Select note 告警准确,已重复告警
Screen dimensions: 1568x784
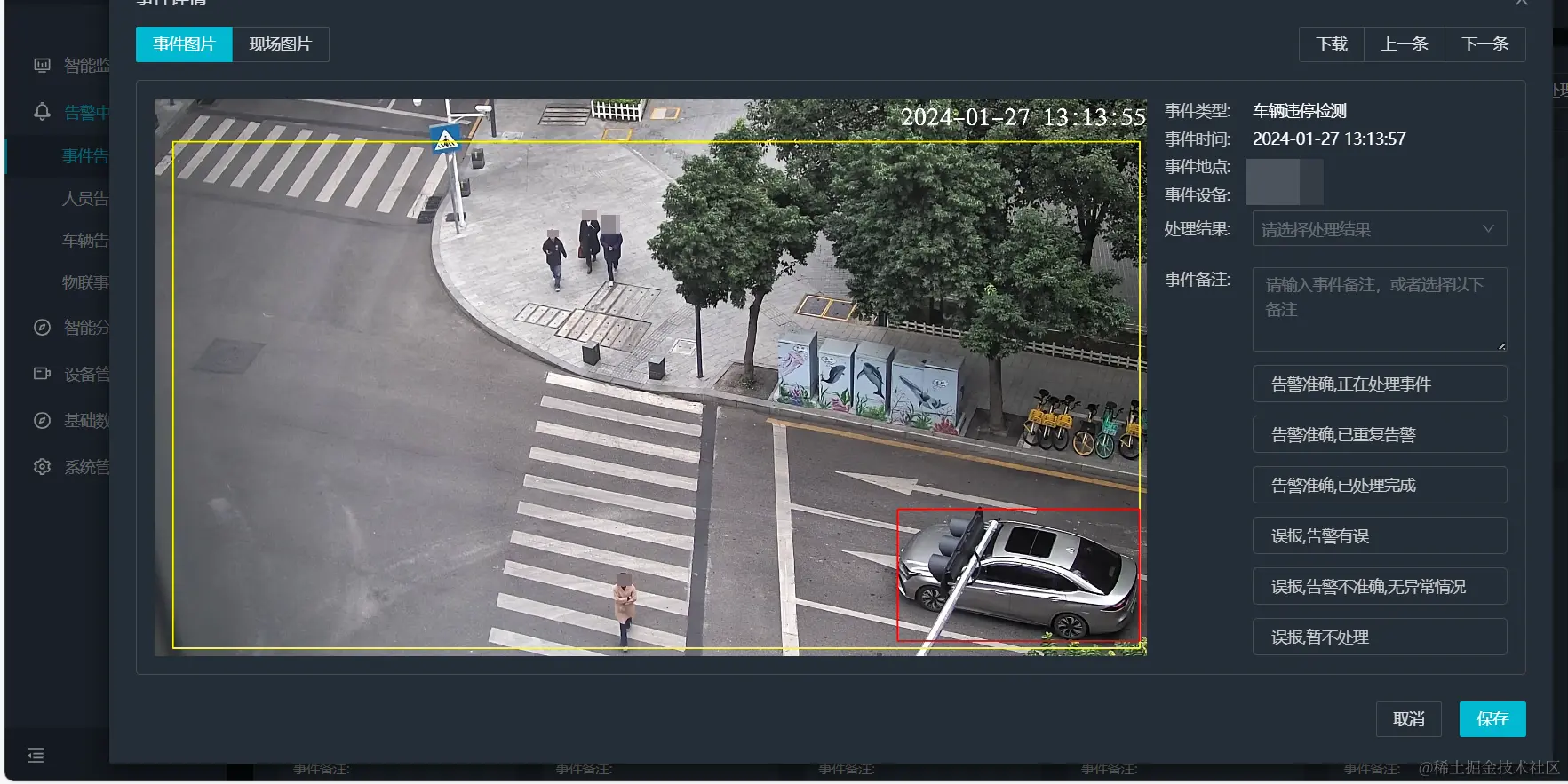(1380, 434)
